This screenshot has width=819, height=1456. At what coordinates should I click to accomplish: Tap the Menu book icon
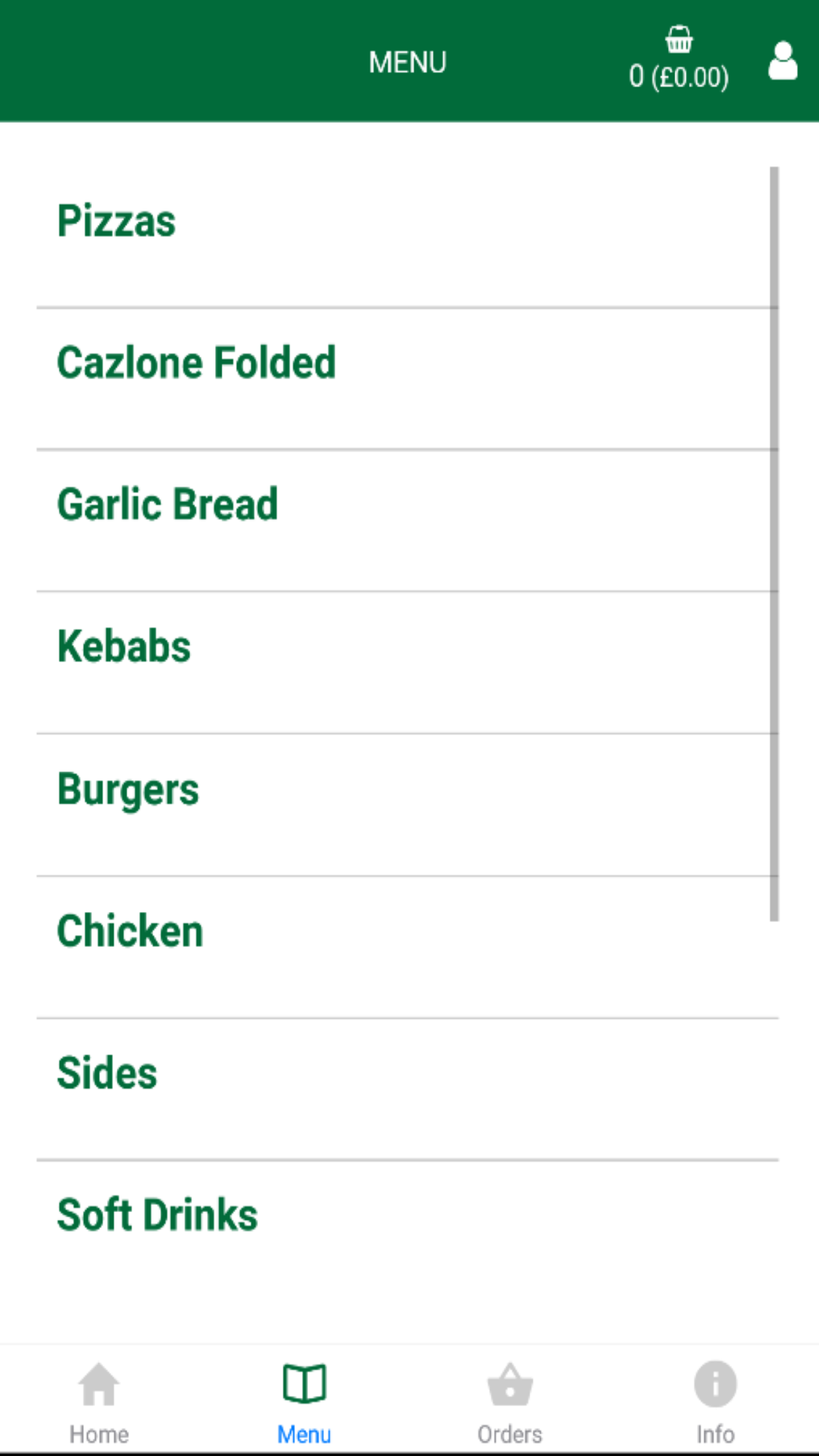coord(305,1384)
